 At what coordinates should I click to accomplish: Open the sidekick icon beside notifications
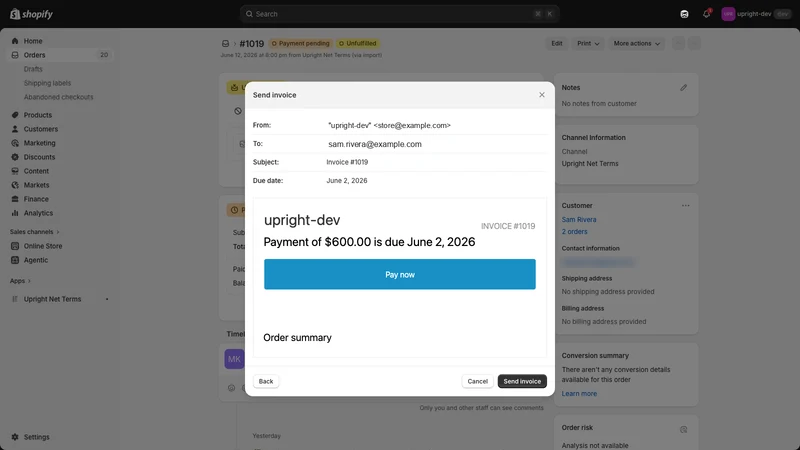coord(684,14)
